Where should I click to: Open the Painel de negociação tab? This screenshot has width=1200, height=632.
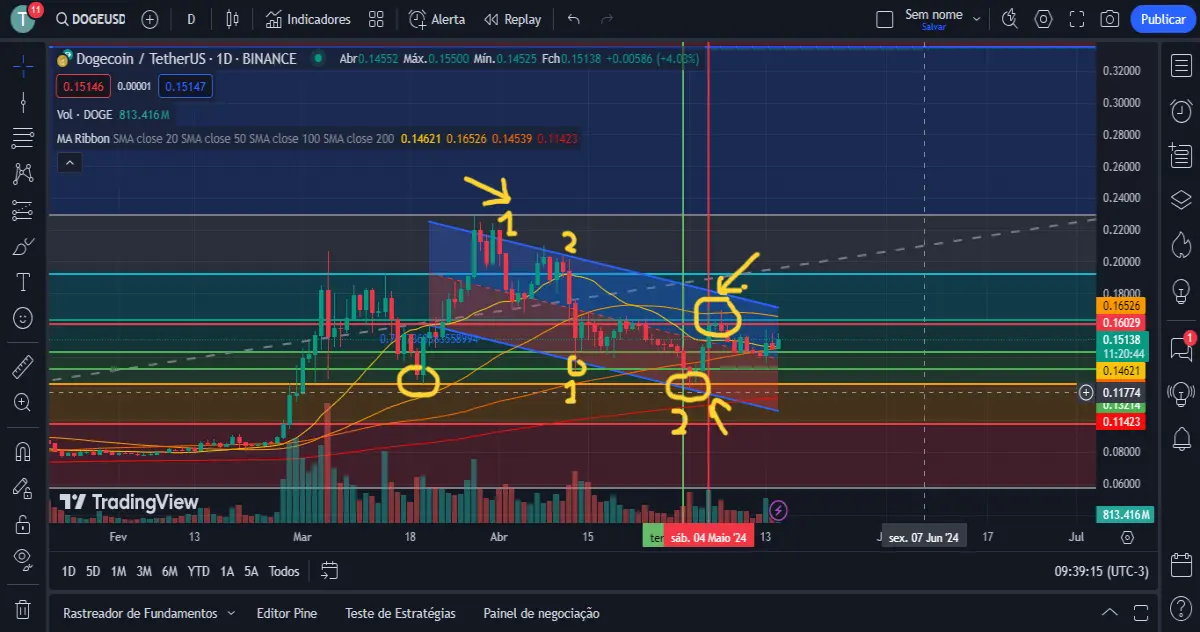[x=541, y=613]
